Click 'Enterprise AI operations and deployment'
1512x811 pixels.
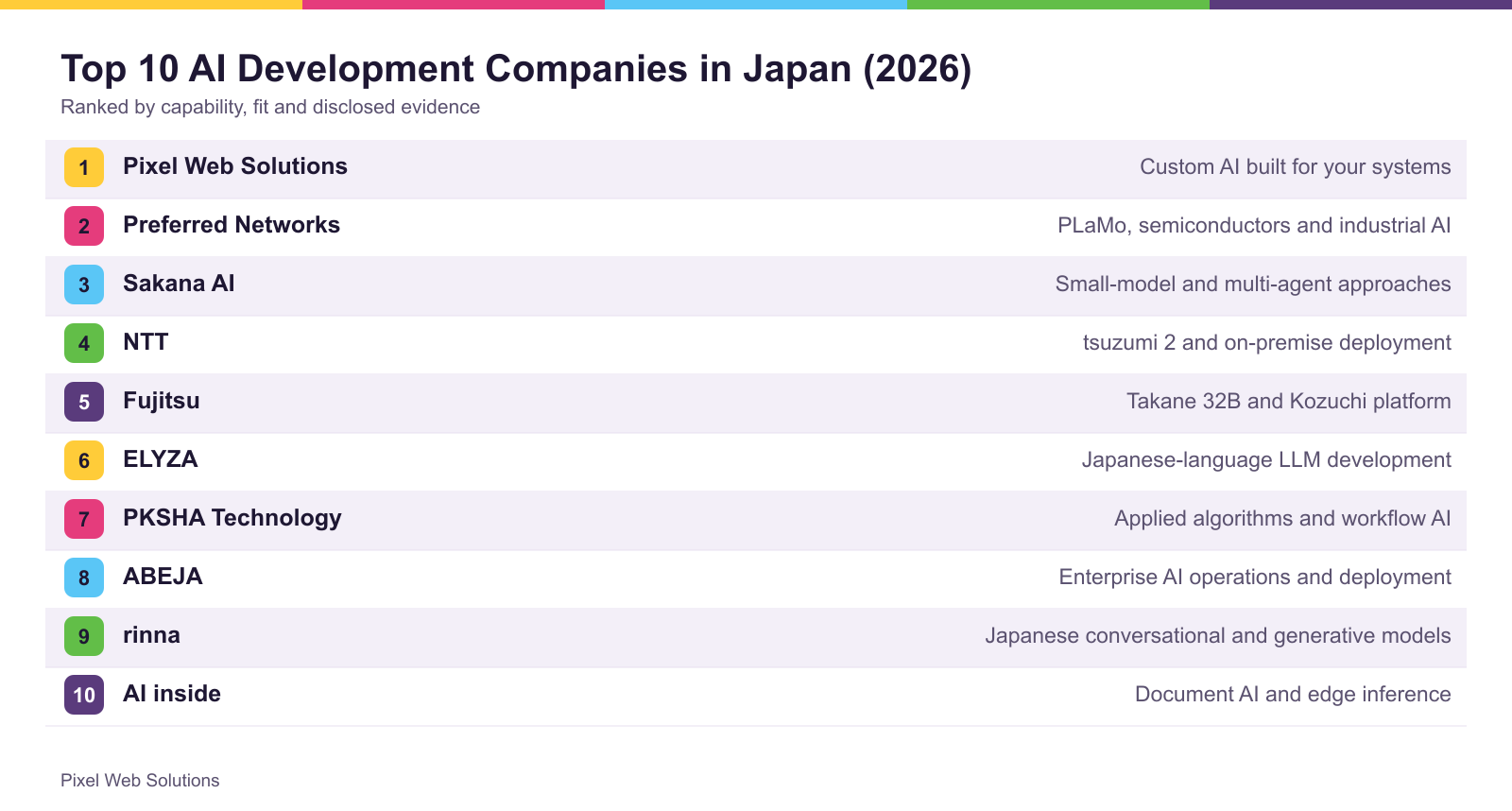pos(1255,578)
